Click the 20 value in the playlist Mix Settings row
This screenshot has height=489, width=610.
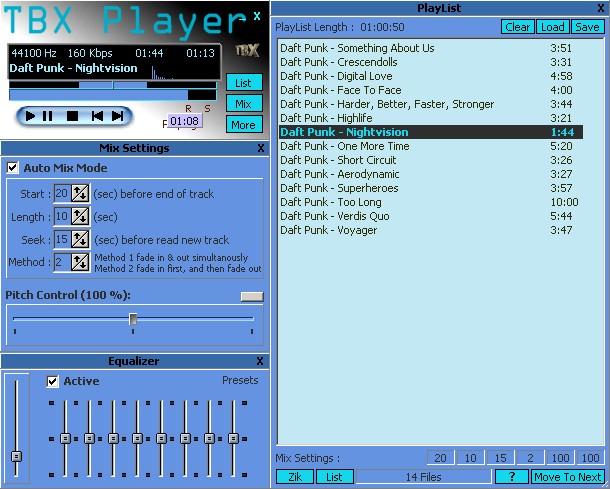[440, 458]
